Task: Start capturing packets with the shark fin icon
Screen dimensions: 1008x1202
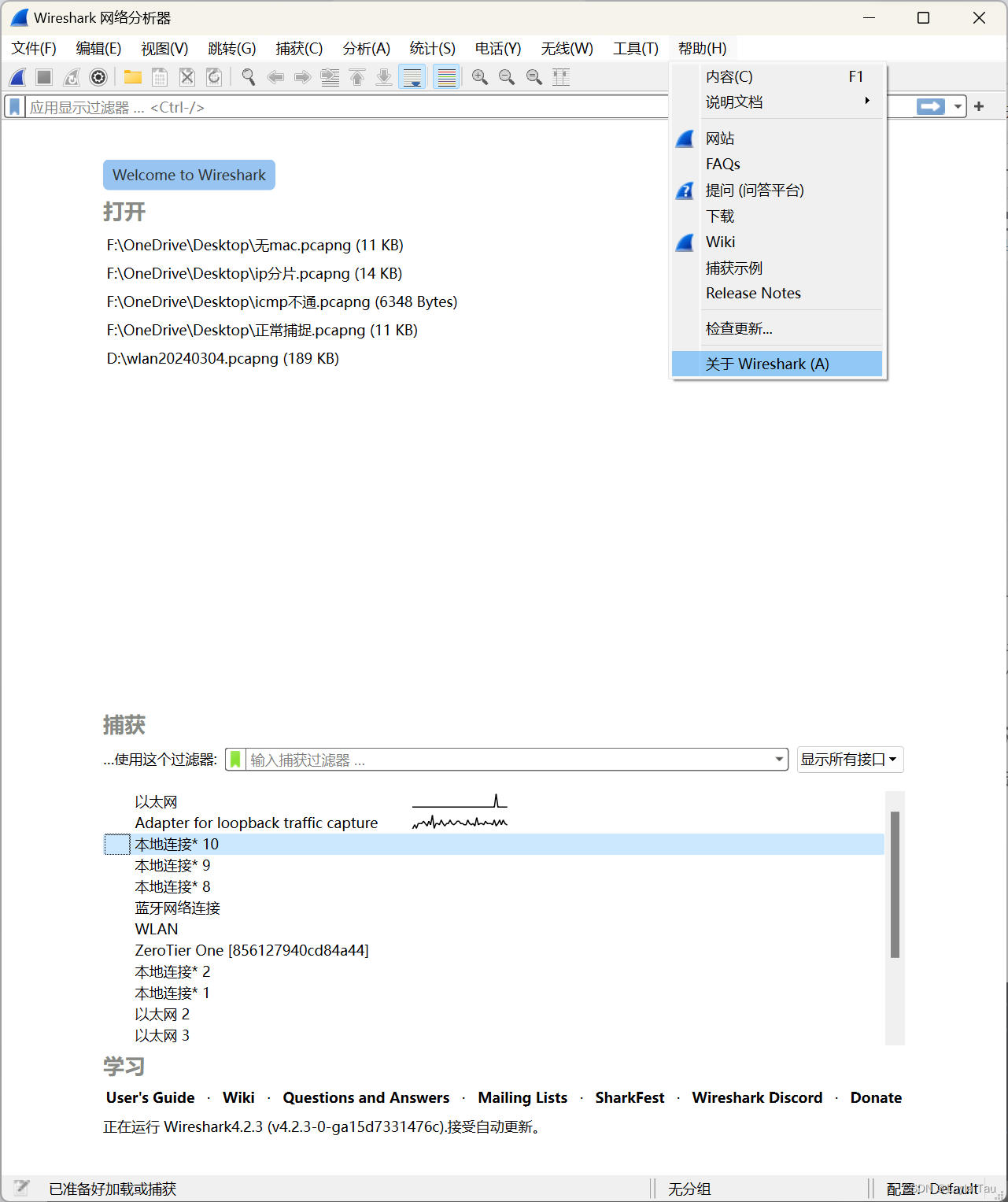Action: click(17, 77)
